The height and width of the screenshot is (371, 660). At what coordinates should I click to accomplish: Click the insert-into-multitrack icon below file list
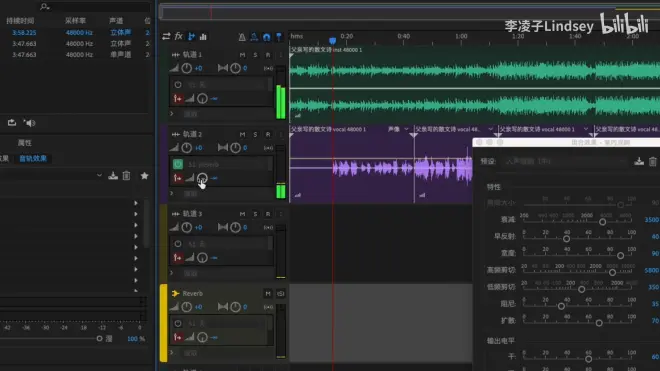12,123
